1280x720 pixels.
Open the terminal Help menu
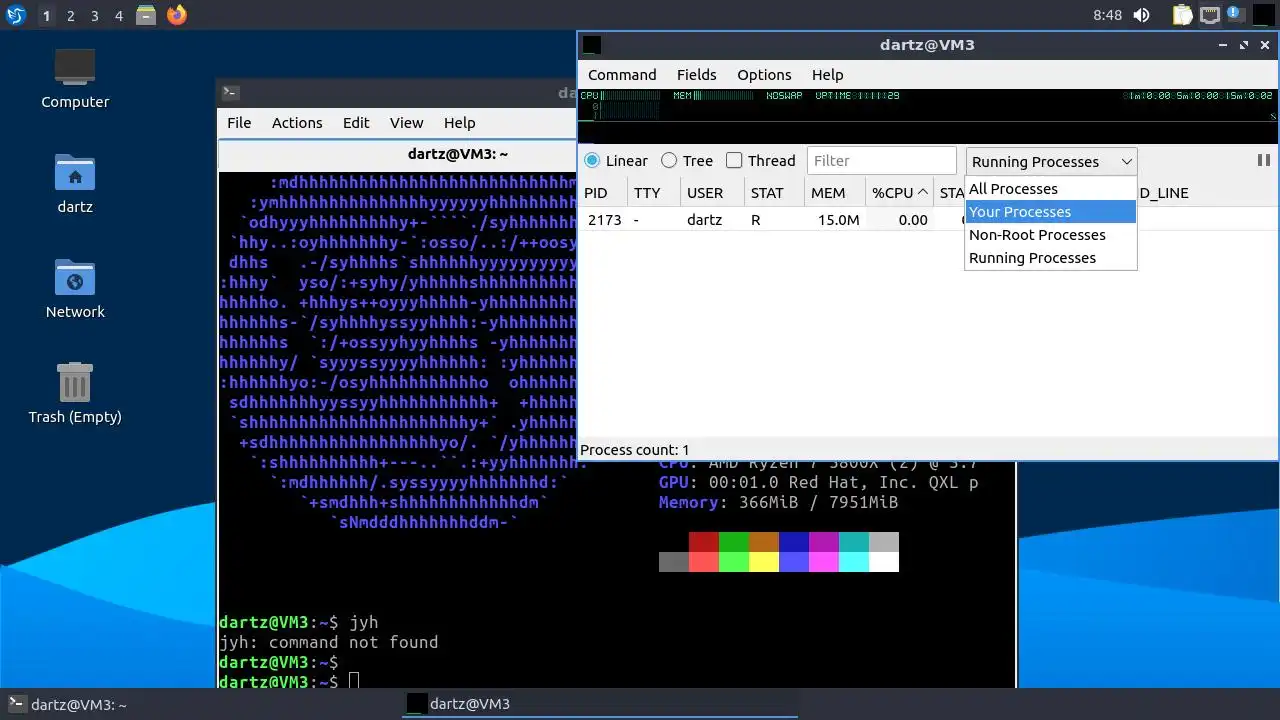coord(459,123)
